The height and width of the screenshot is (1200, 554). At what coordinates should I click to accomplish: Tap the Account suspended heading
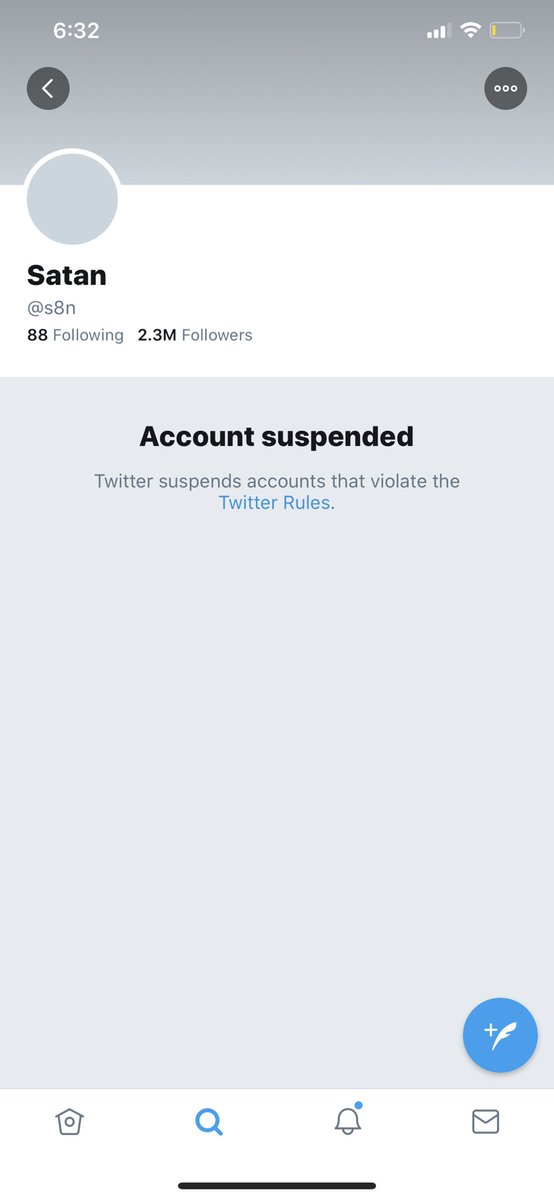pyautogui.click(x=276, y=436)
